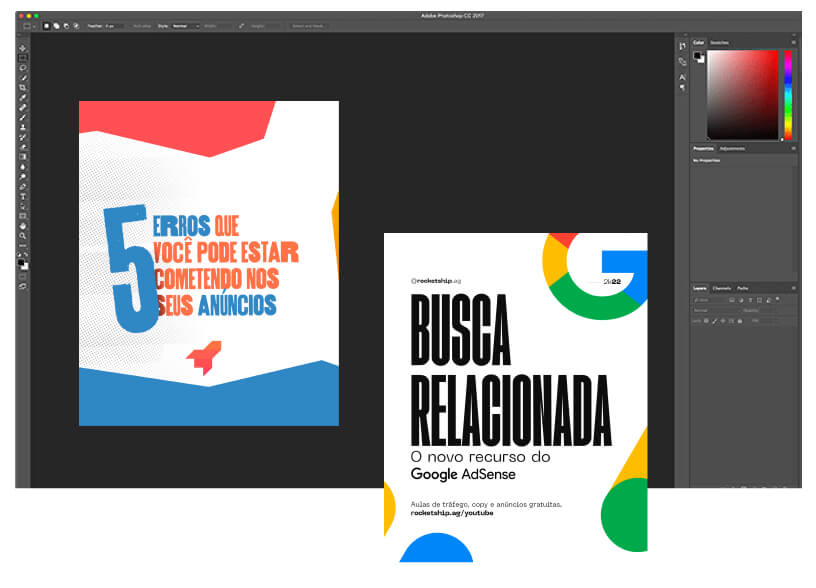Reset to default foreground and background colors
This screenshot has width=816, height=588.
[19, 254]
